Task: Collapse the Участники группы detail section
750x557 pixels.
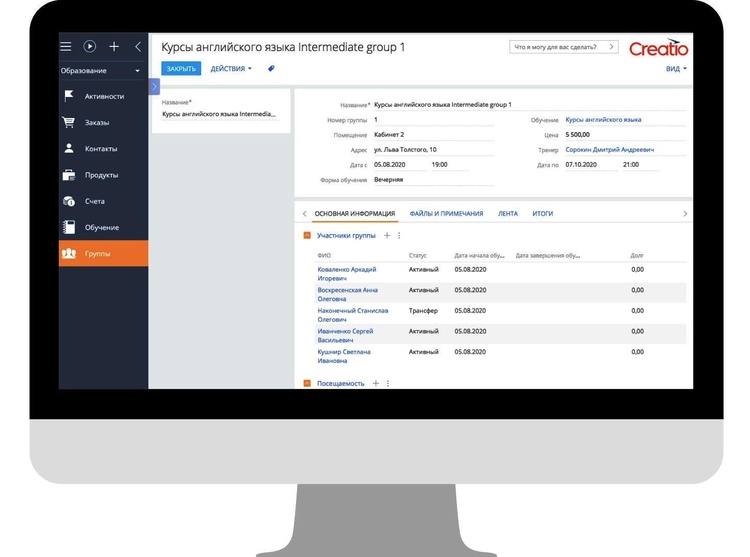Action: pyautogui.click(x=307, y=235)
